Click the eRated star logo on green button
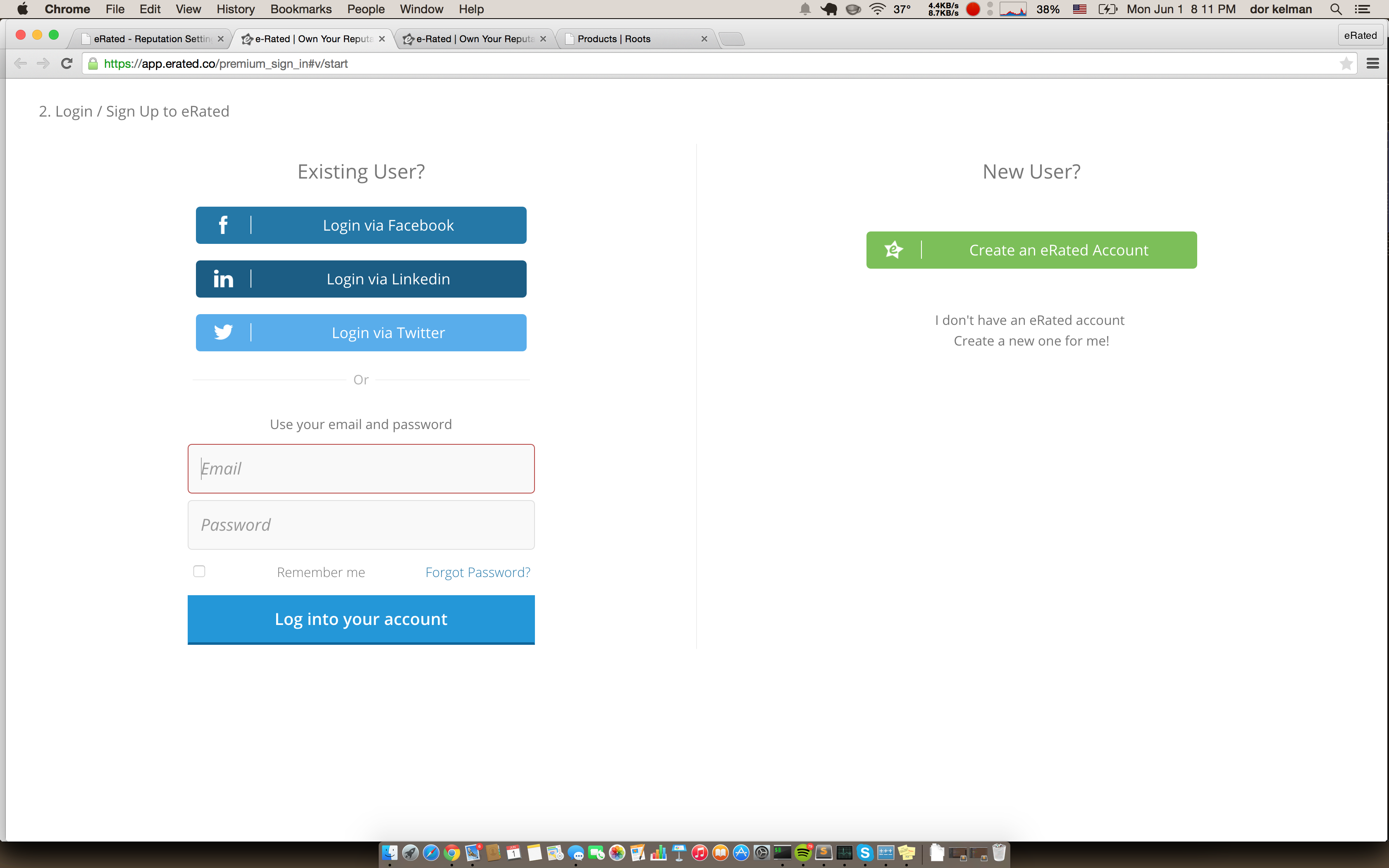1389x868 pixels. 894,250
